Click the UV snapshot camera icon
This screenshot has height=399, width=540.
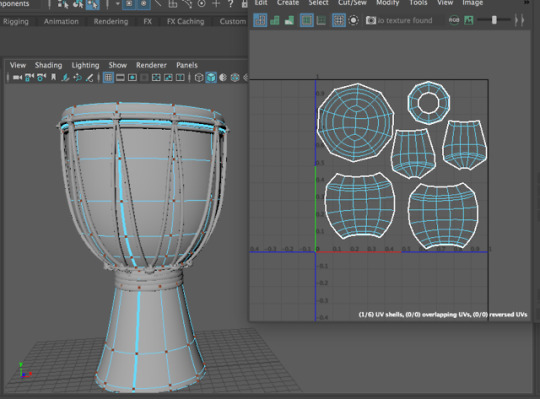coord(371,20)
